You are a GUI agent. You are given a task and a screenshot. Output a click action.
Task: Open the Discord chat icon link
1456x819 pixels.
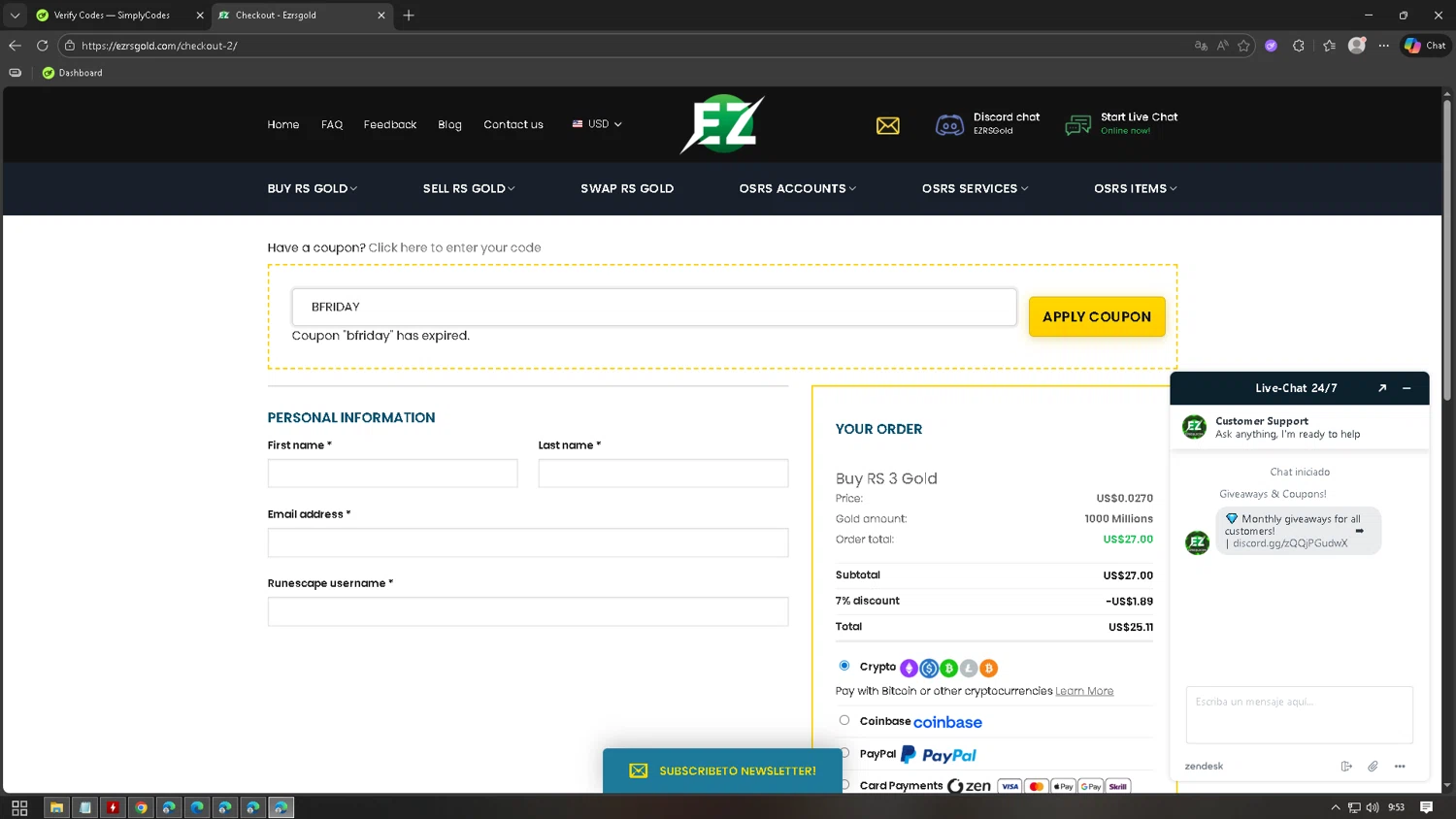click(x=949, y=125)
